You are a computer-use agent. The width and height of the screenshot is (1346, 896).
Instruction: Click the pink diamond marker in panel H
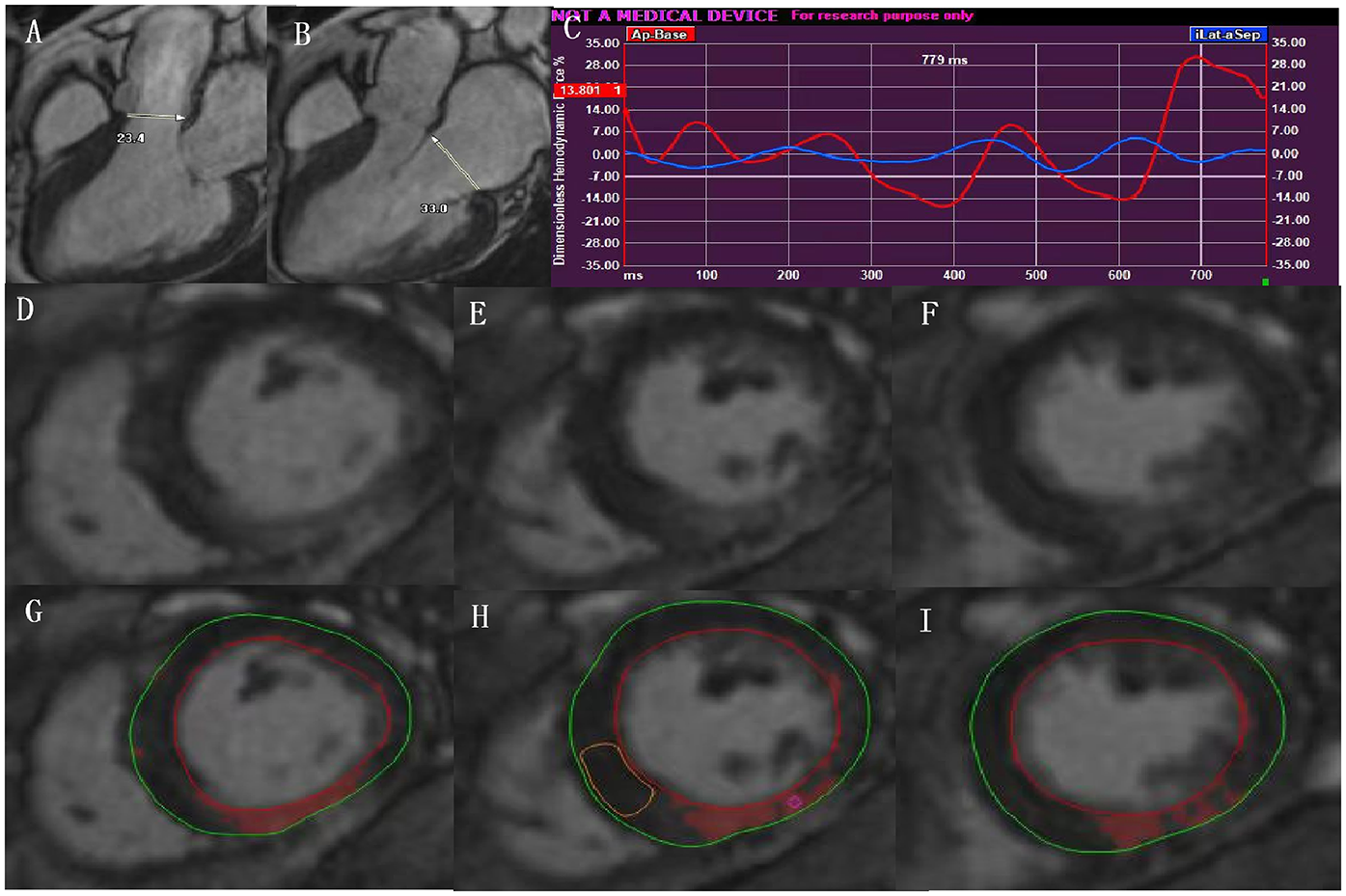[794, 801]
